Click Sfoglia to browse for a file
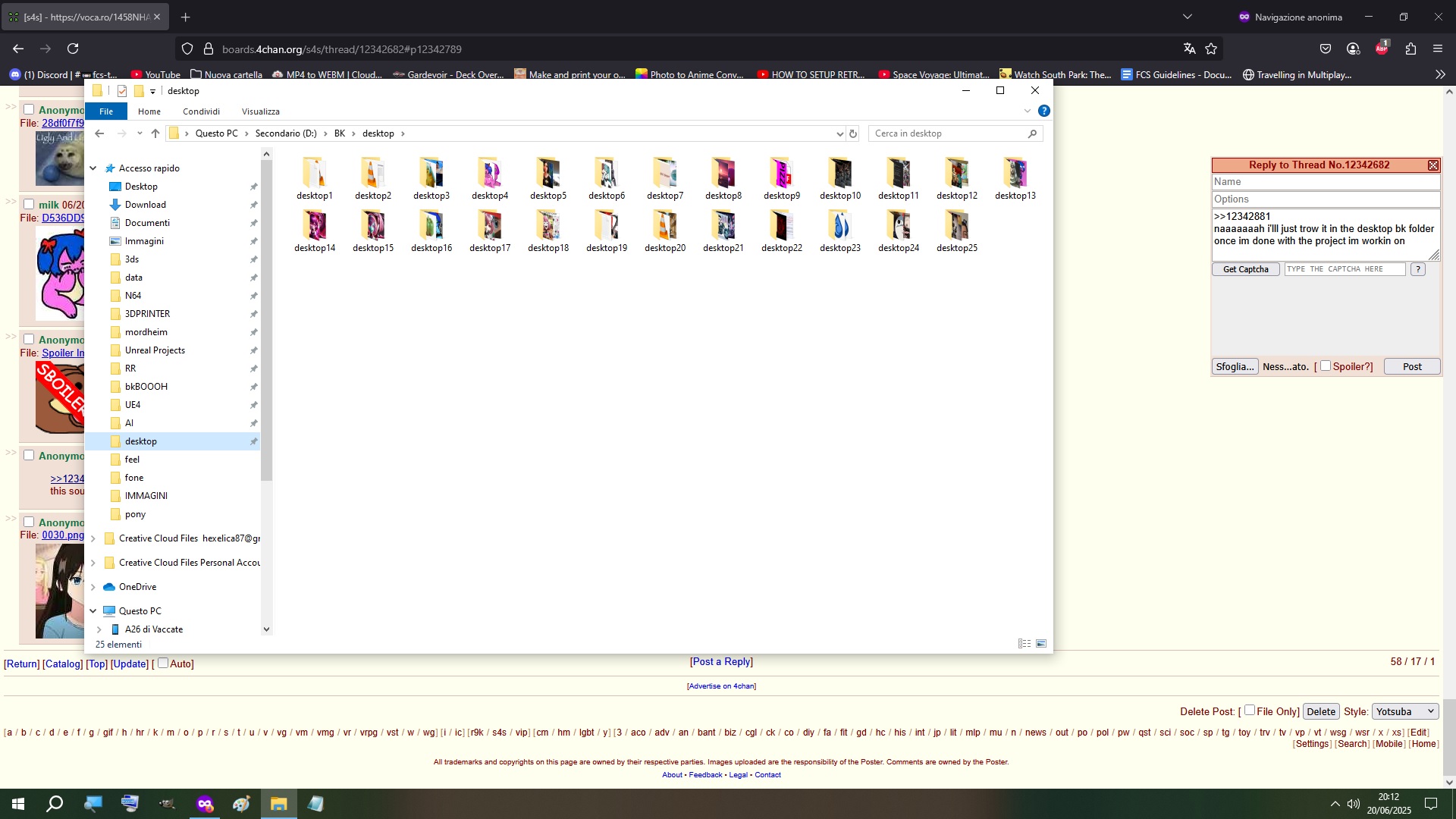Viewport: 1456px width, 819px height. point(1235,366)
